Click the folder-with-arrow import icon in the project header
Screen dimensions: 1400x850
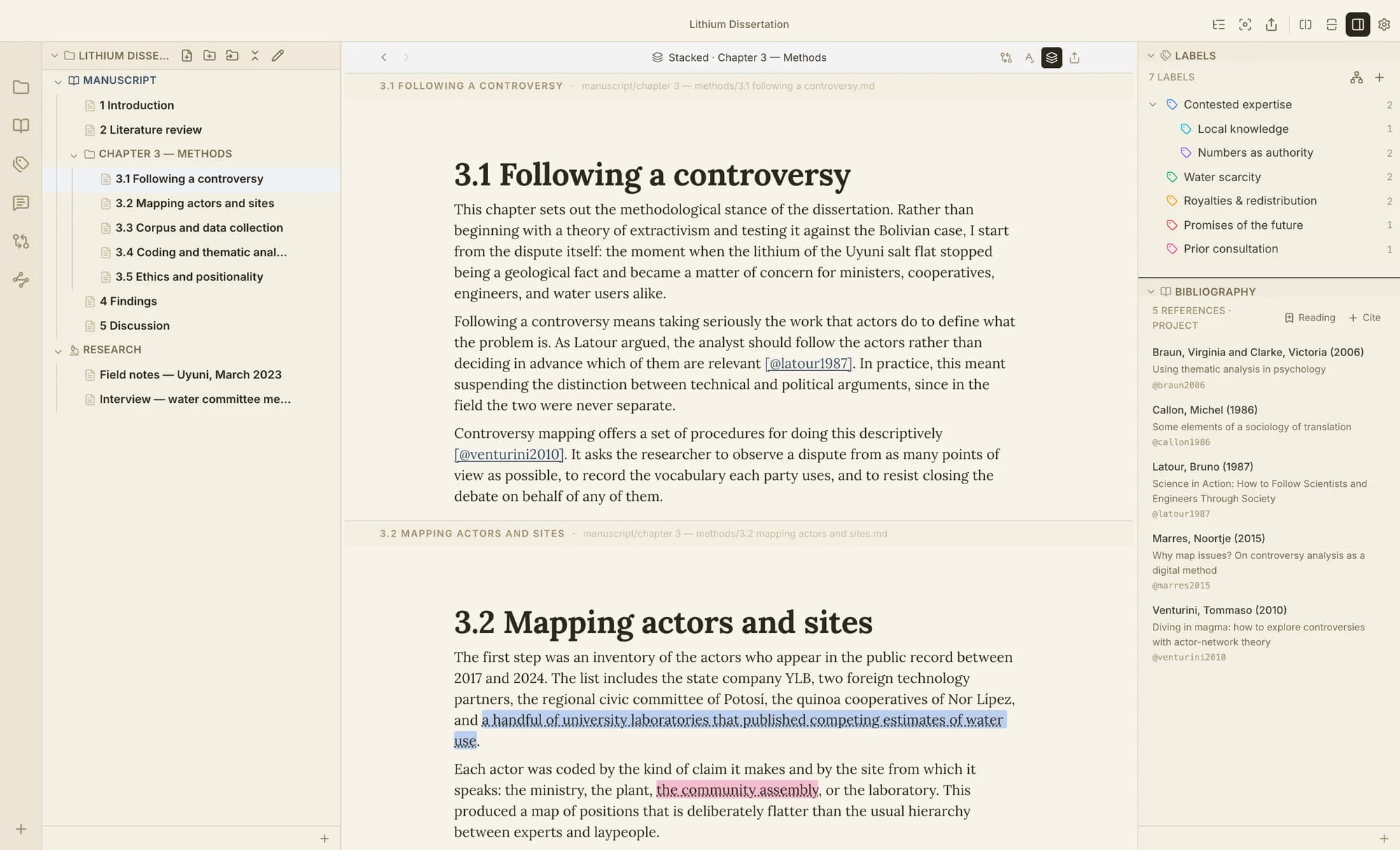click(x=232, y=55)
